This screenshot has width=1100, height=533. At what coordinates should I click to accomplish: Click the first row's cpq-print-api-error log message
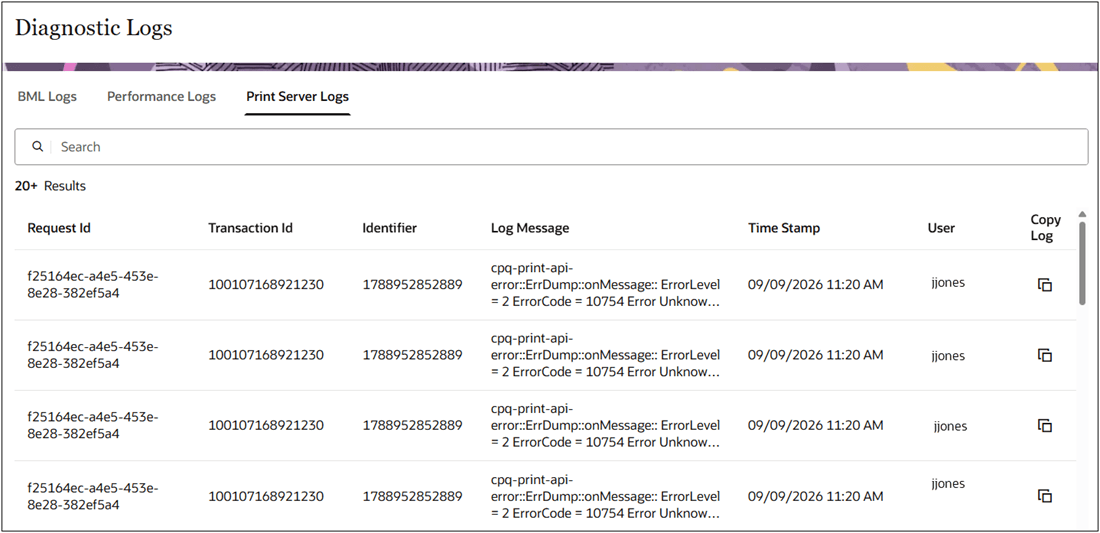[x=605, y=285]
